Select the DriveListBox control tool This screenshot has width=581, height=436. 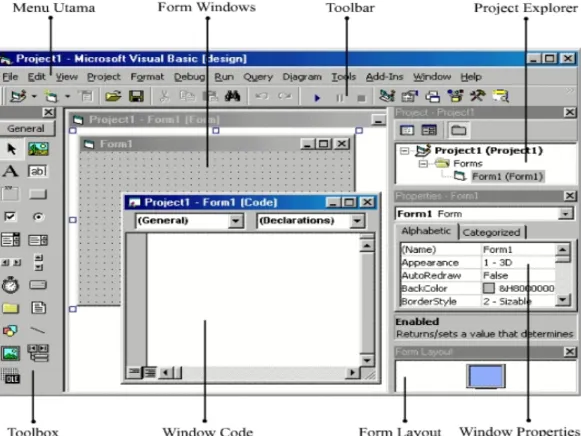pyautogui.click(x=38, y=284)
